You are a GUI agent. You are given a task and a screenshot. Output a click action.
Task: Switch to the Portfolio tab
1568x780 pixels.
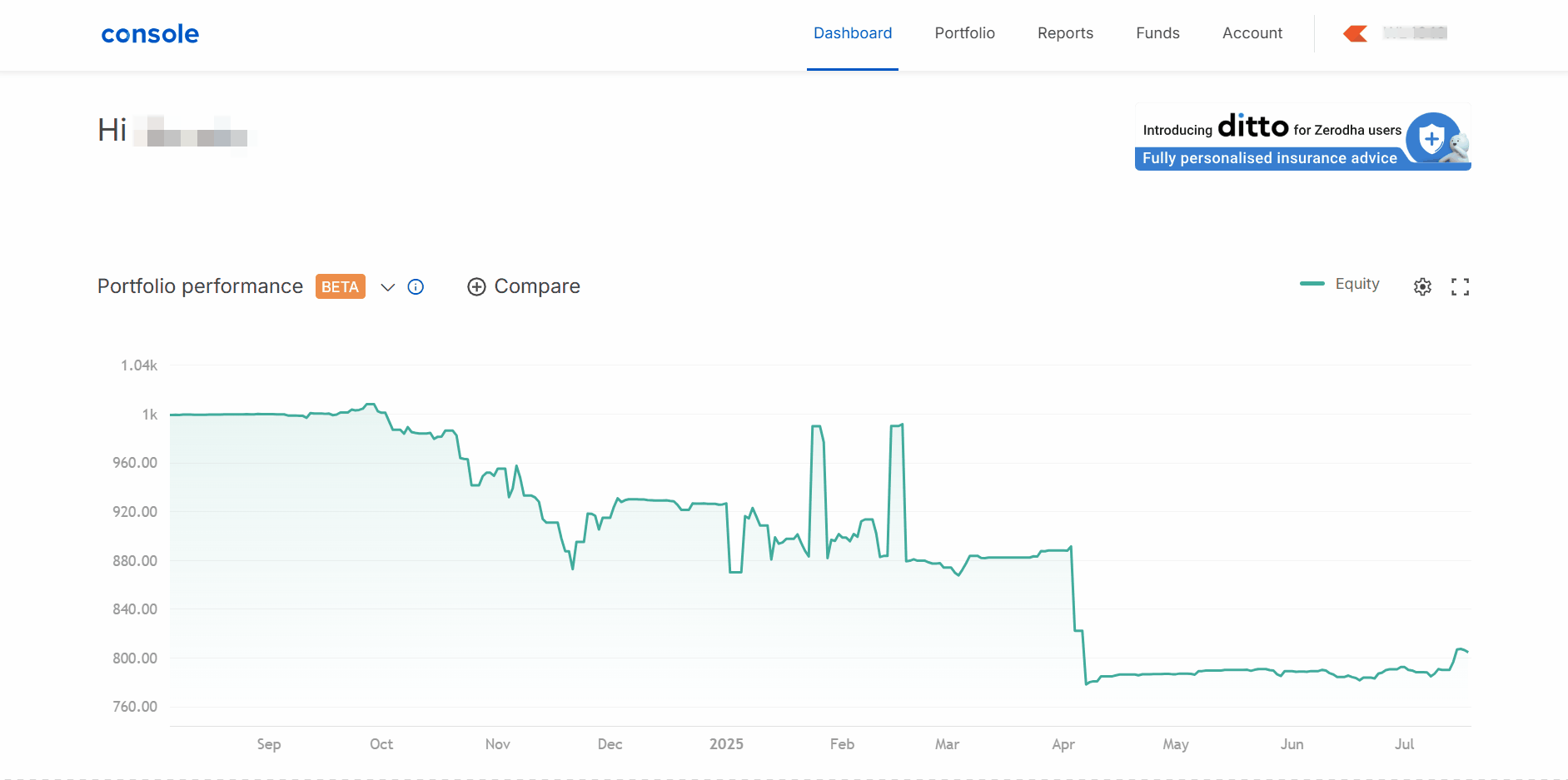click(964, 33)
